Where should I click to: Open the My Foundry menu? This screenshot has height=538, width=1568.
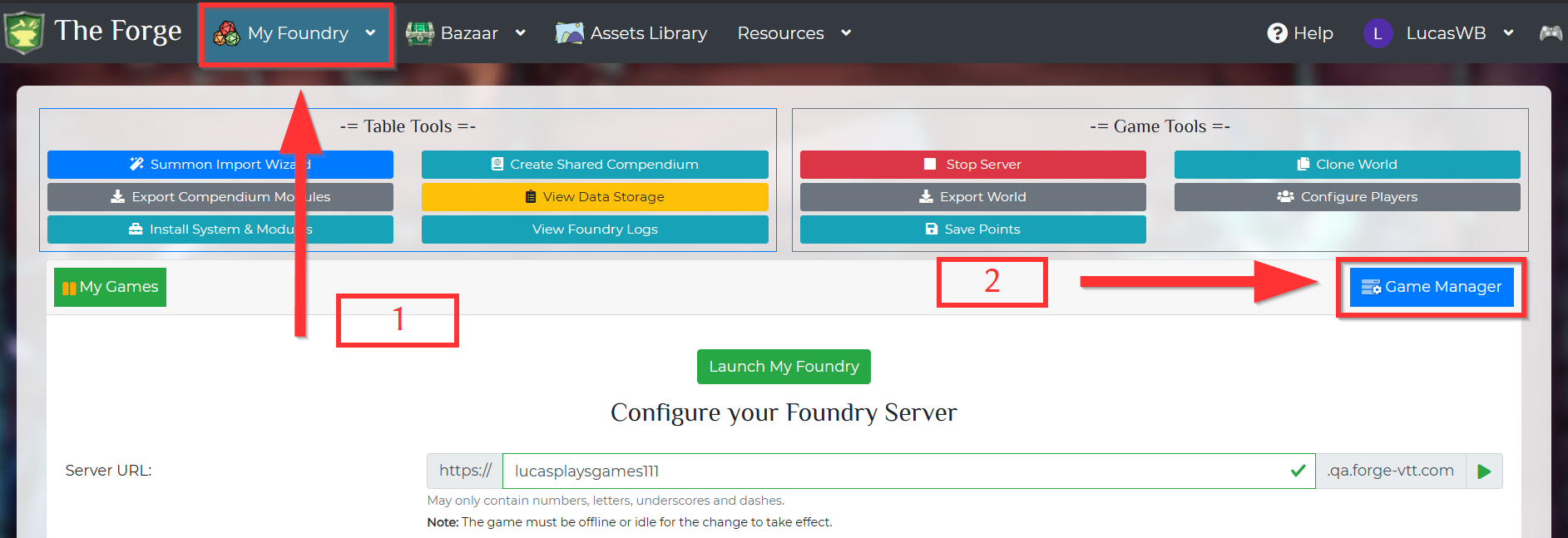pos(295,33)
